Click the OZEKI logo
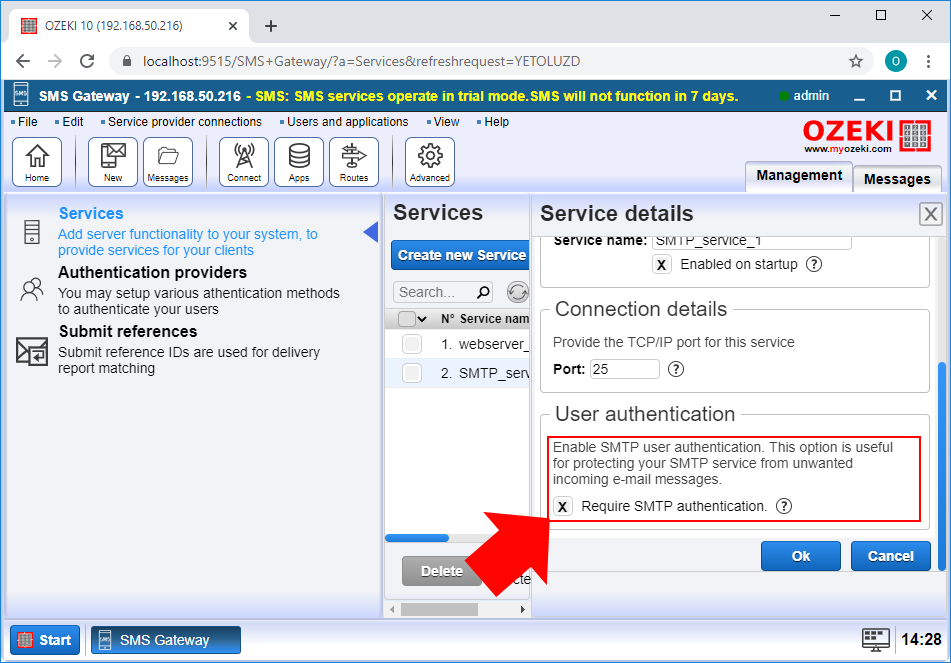951x663 pixels. click(x=867, y=136)
